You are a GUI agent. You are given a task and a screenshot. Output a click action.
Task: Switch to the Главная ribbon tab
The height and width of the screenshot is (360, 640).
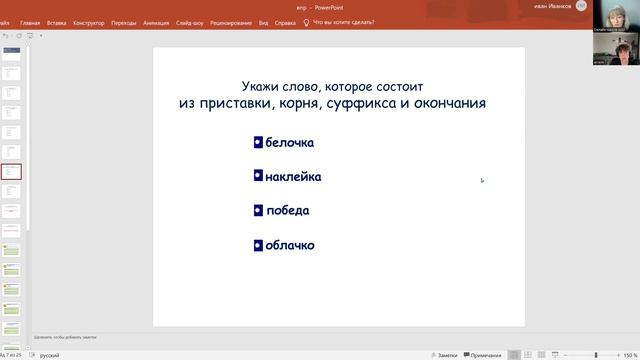[30, 23]
